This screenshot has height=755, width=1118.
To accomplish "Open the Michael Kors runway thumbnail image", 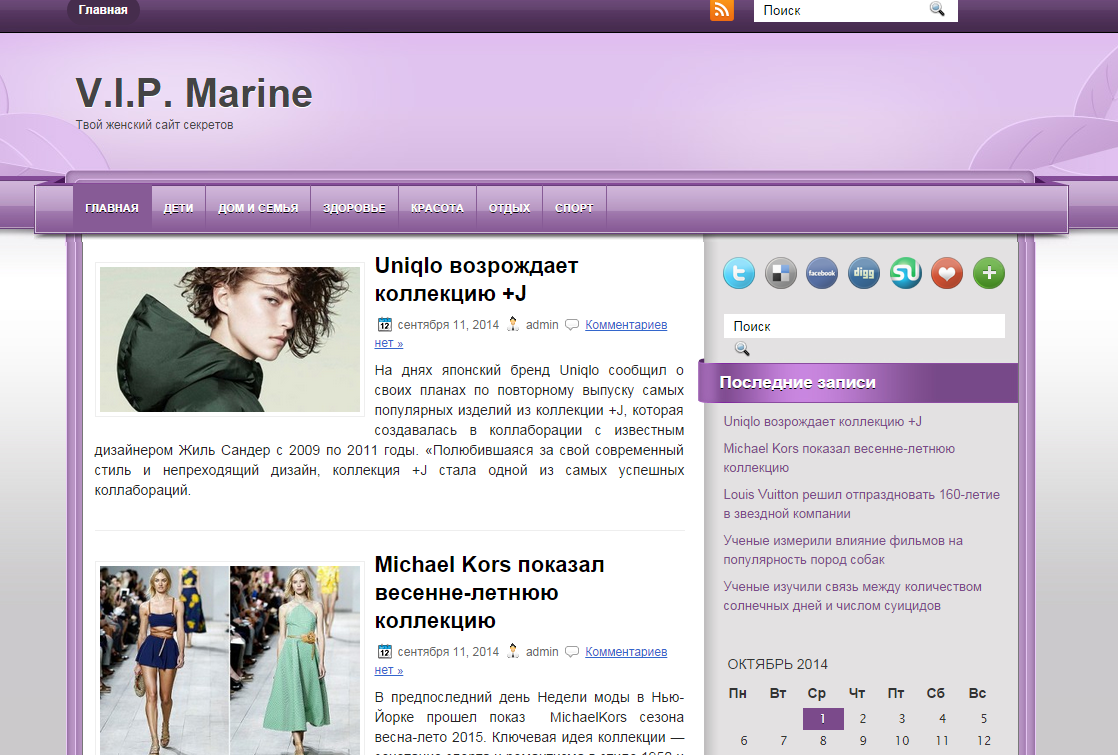I will point(230,659).
